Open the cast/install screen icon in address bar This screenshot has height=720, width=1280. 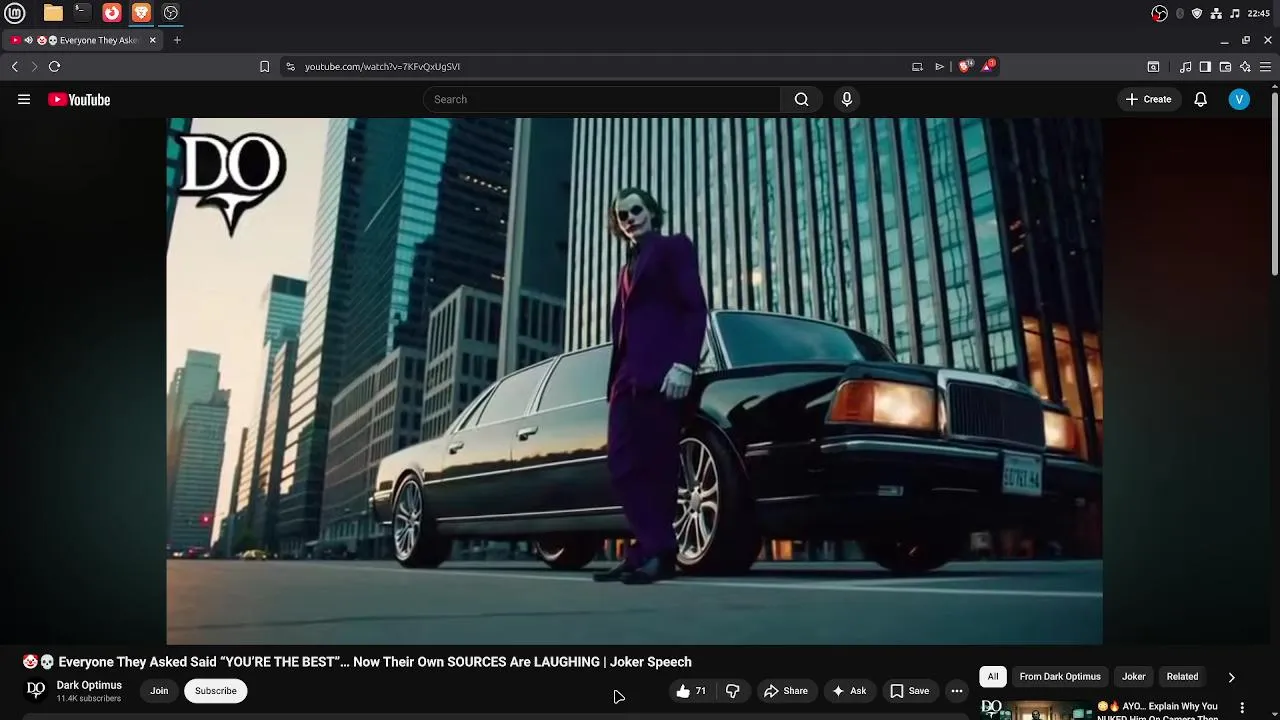[x=917, y=66]
